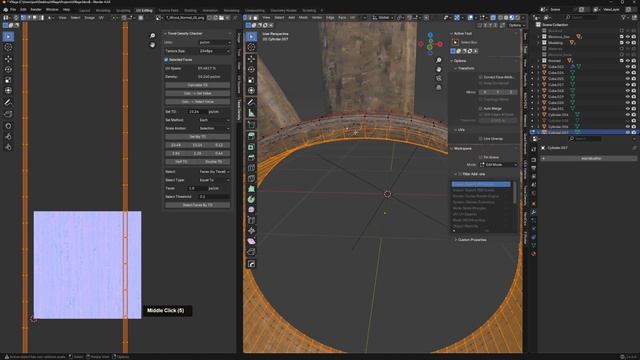This screenshot has height=360, width=640.
Task: Click the Calculate TD button
Action: [x=198, y=85]
